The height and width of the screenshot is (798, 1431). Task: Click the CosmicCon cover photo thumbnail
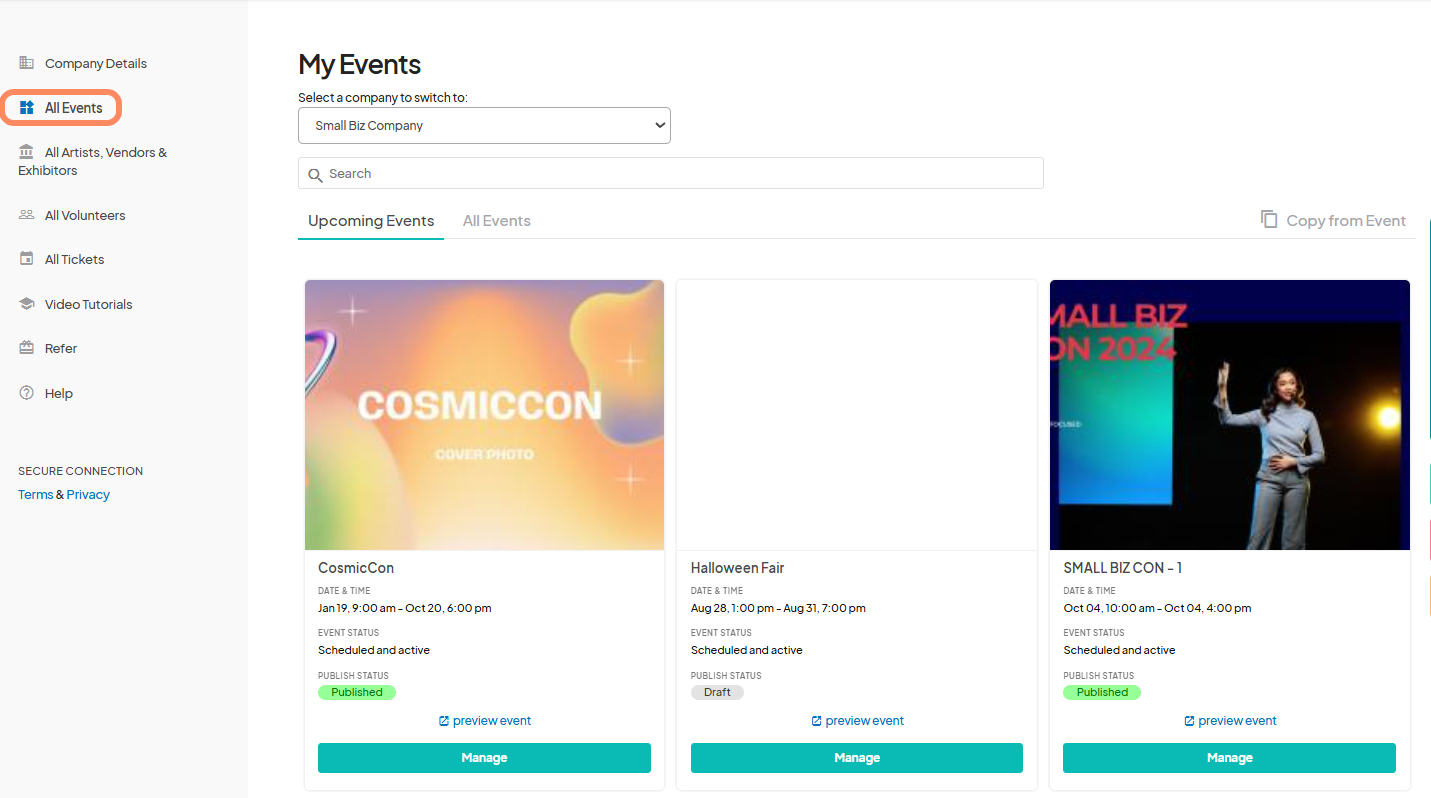tap(484, 414)
